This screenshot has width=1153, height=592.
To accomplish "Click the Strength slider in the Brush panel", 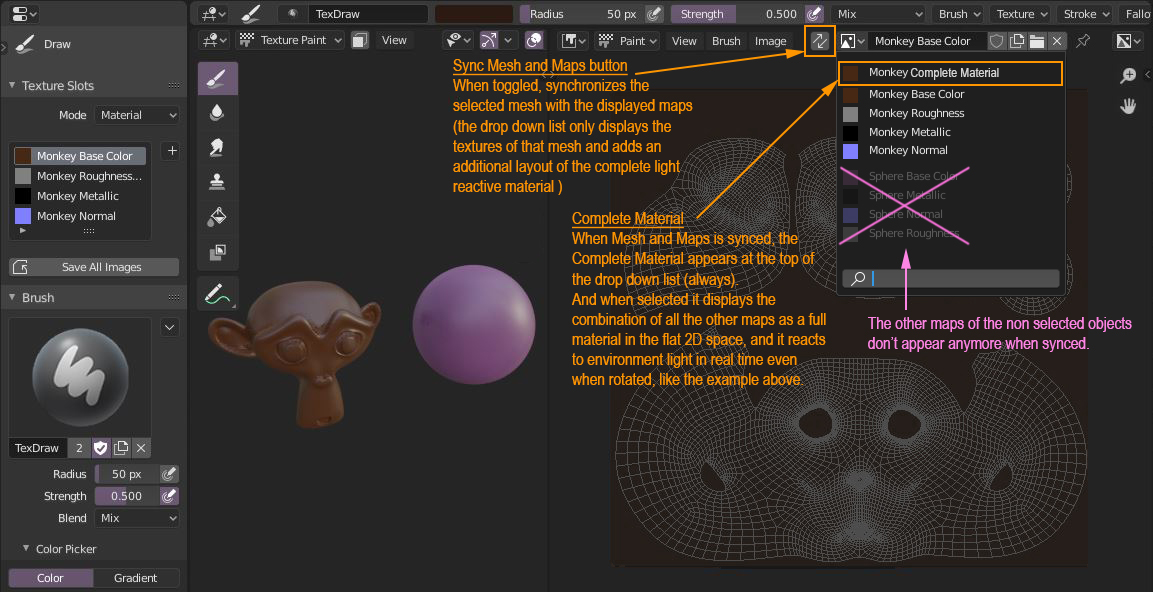I will (x=127, y=496).
